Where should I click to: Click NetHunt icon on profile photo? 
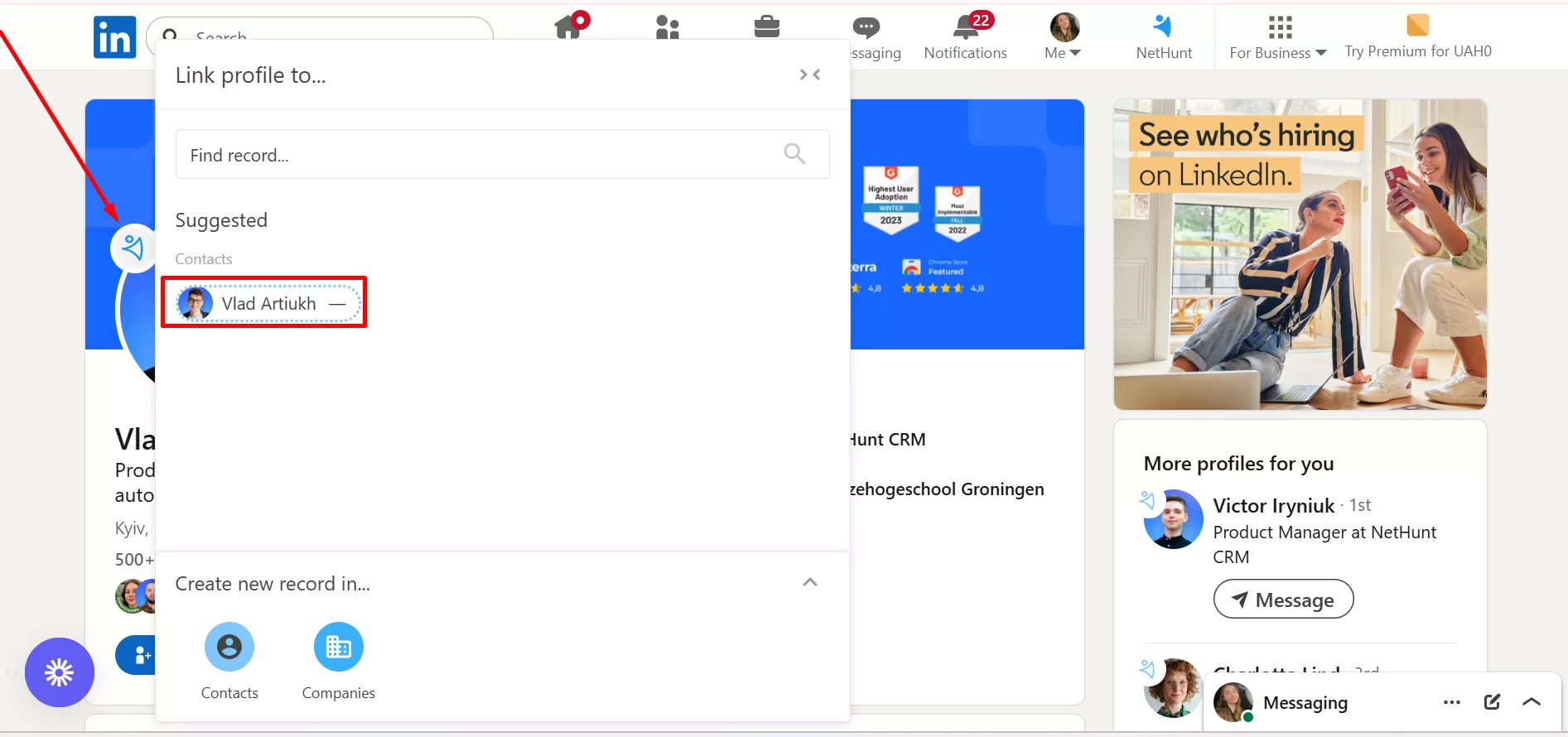point(133,248)
